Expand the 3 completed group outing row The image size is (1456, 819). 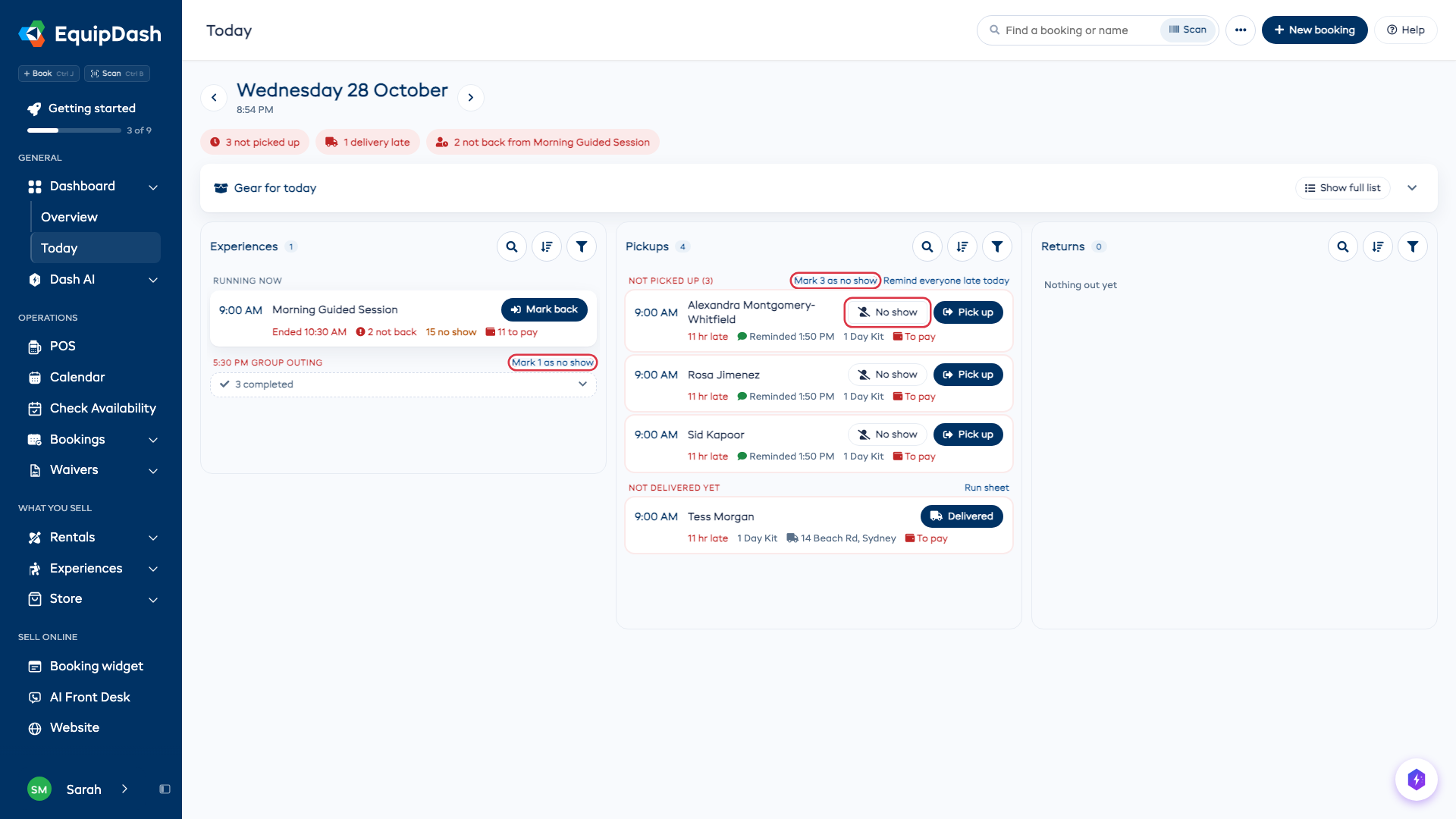click(x=403, y=384)
